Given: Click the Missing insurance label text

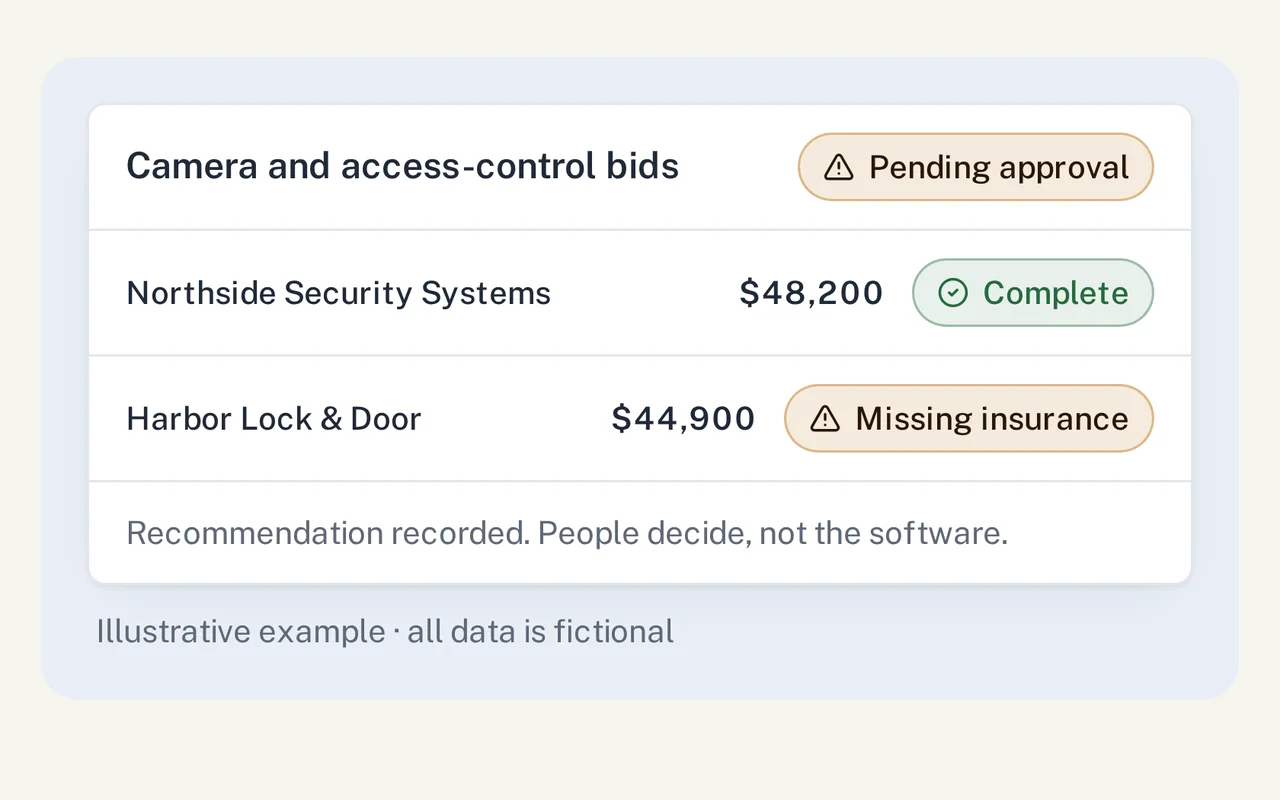Looking at the screenshot, I should coord(992,419).
